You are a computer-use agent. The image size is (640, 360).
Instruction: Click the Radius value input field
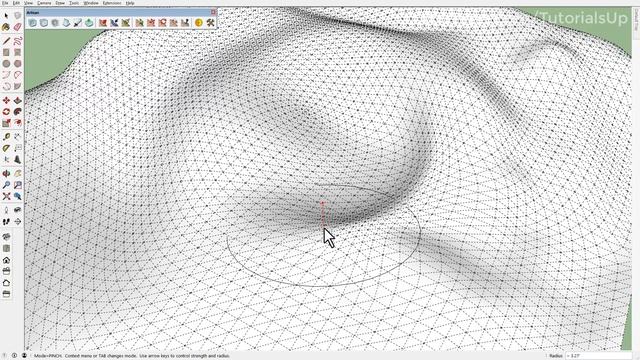tap(598, 356)
